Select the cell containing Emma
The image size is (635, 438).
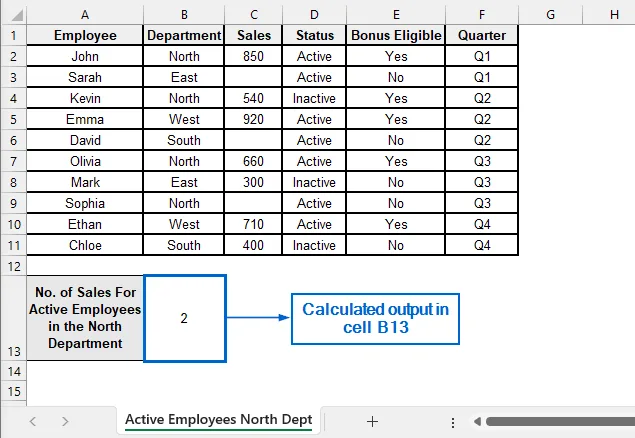tap(85, 119)
